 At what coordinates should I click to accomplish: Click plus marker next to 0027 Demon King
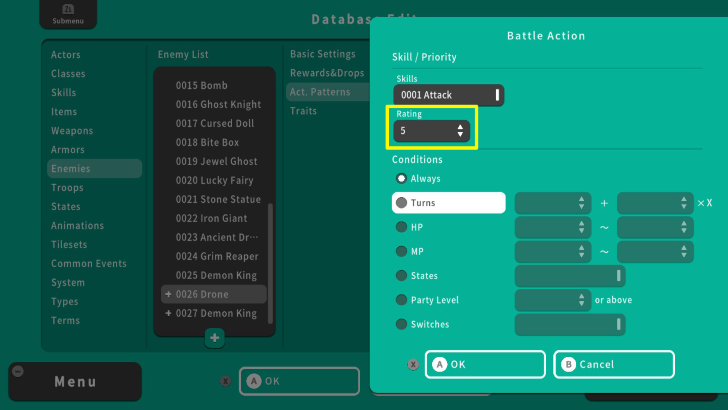tap(168, 313)
